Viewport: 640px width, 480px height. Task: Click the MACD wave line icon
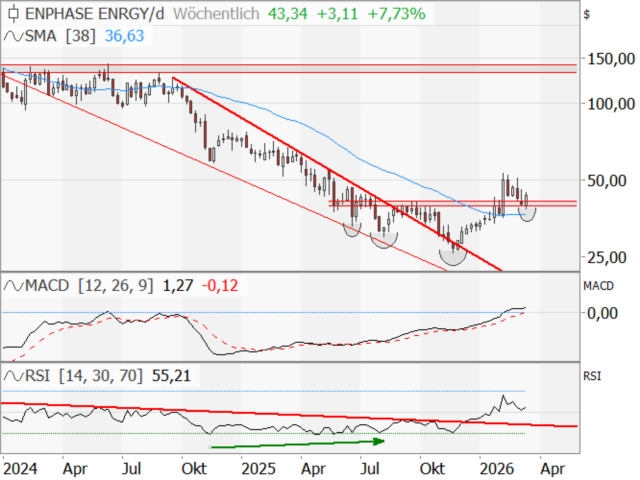click(x=13, y=285)
